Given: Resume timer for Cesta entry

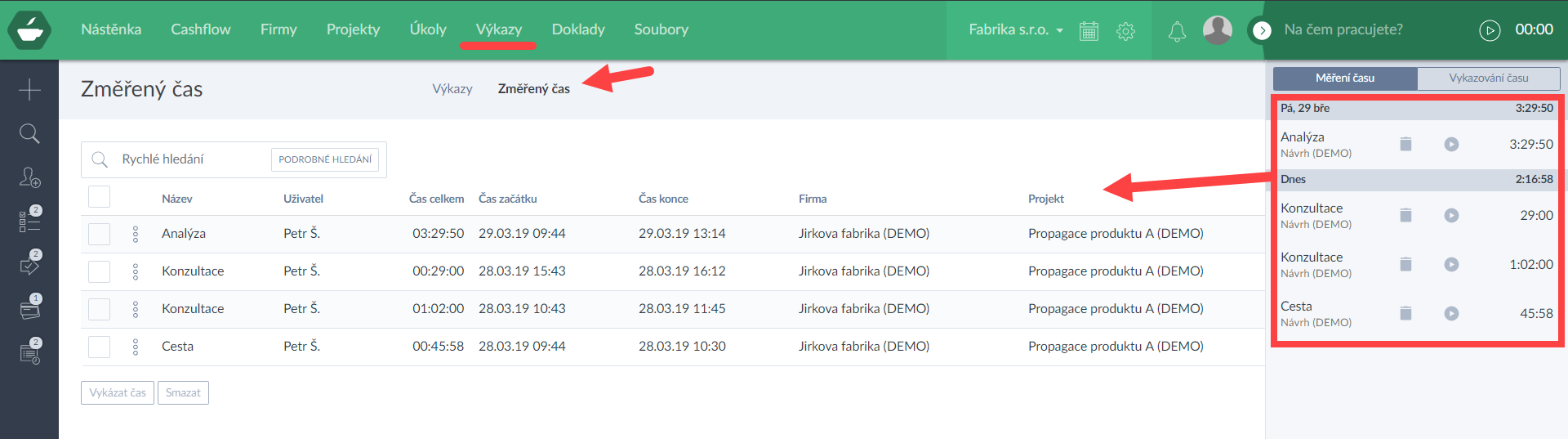Looking at the screenshot, I should click(1451, 313).
